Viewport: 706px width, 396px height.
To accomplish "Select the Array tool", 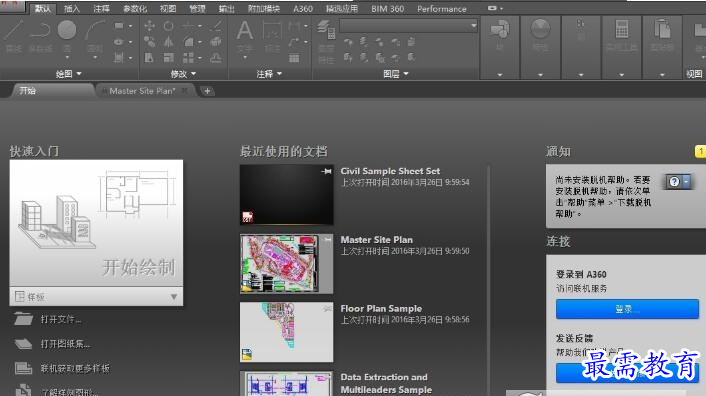I will click(188, 58).
